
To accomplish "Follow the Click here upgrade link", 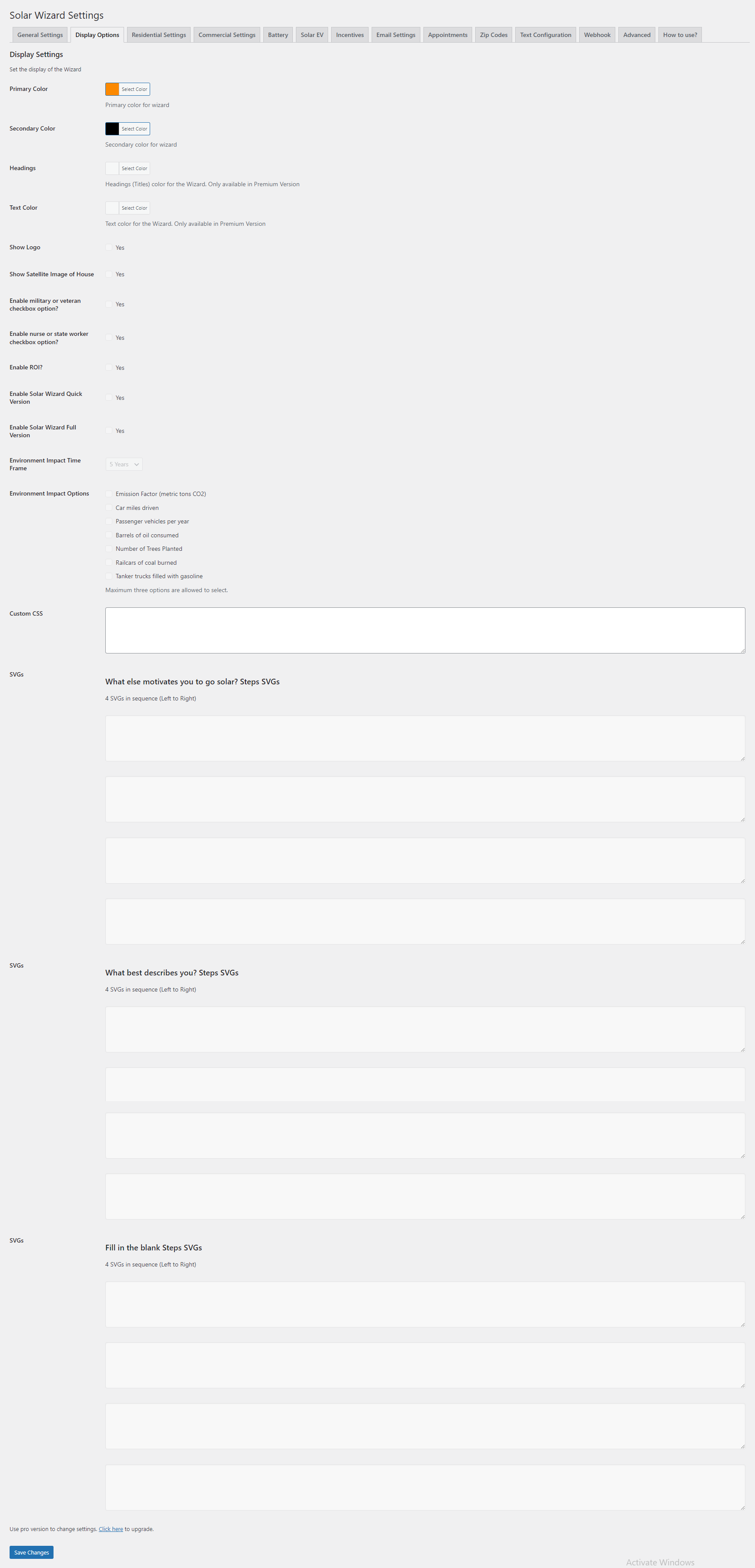I will (111, 1529).
